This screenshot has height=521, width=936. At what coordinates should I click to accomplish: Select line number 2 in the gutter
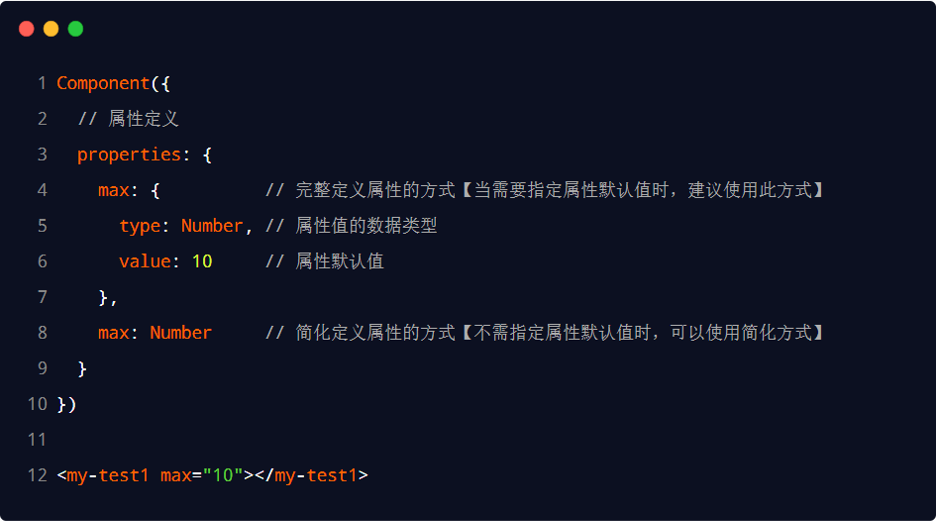point(42,119)
